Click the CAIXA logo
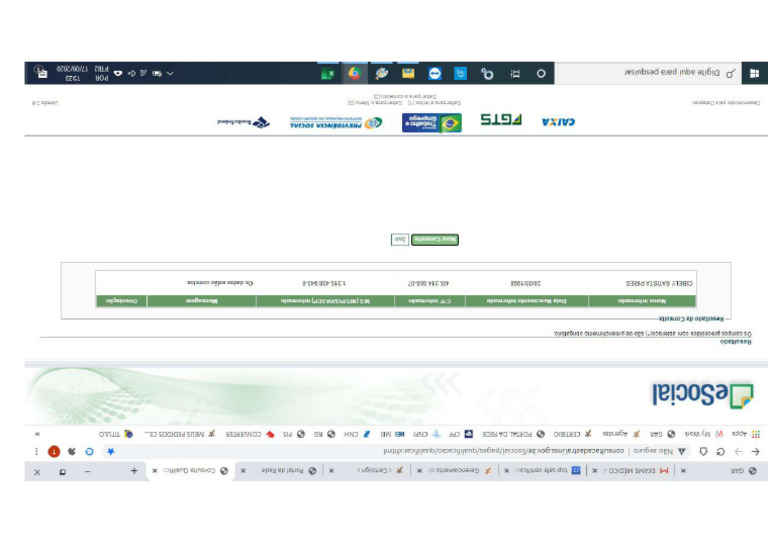Image resolution: width=768 pixels, height=543 pixels. (558, 121)
